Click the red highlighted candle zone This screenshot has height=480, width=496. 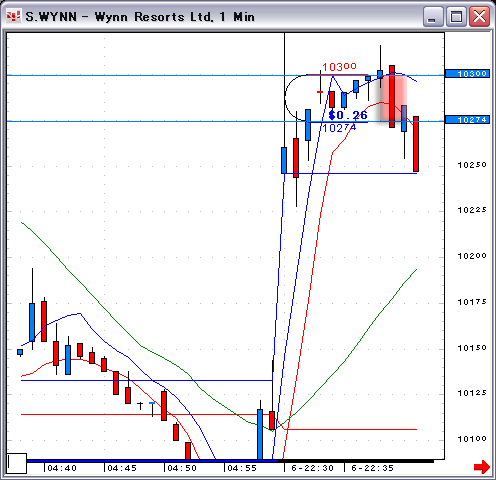pos(392,98)
